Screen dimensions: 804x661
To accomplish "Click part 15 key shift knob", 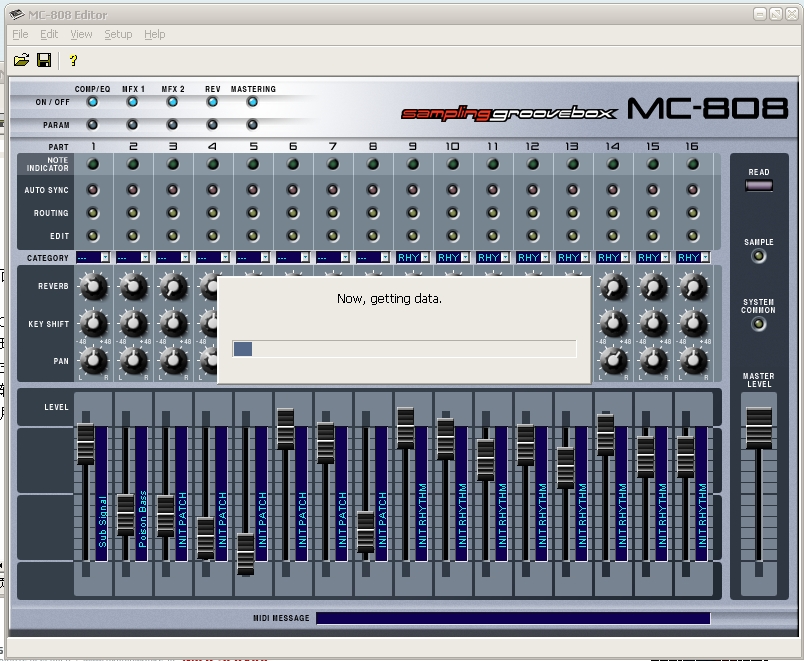I will tap(653, 324).
